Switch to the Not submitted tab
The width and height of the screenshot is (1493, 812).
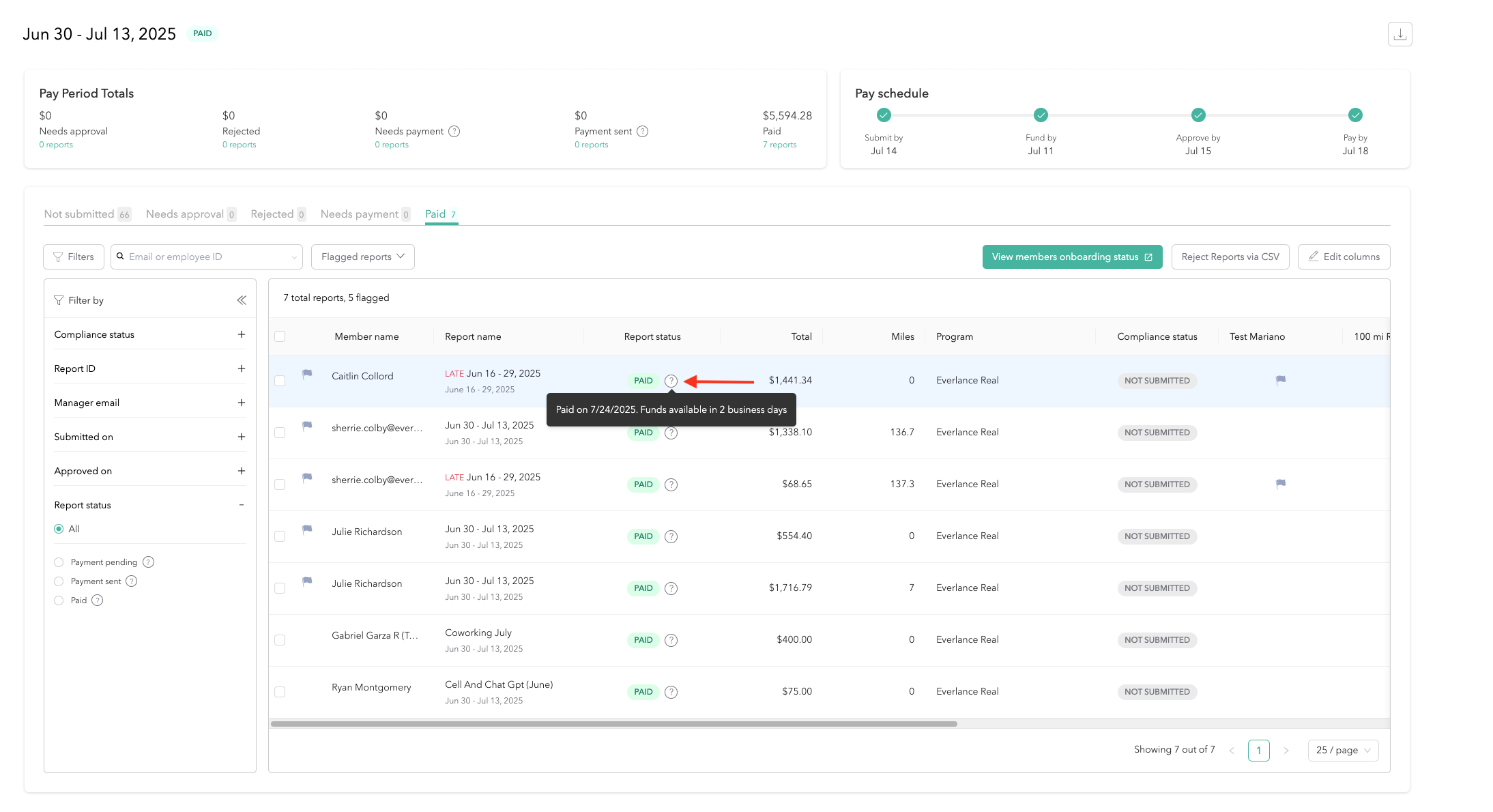(79, 214)
